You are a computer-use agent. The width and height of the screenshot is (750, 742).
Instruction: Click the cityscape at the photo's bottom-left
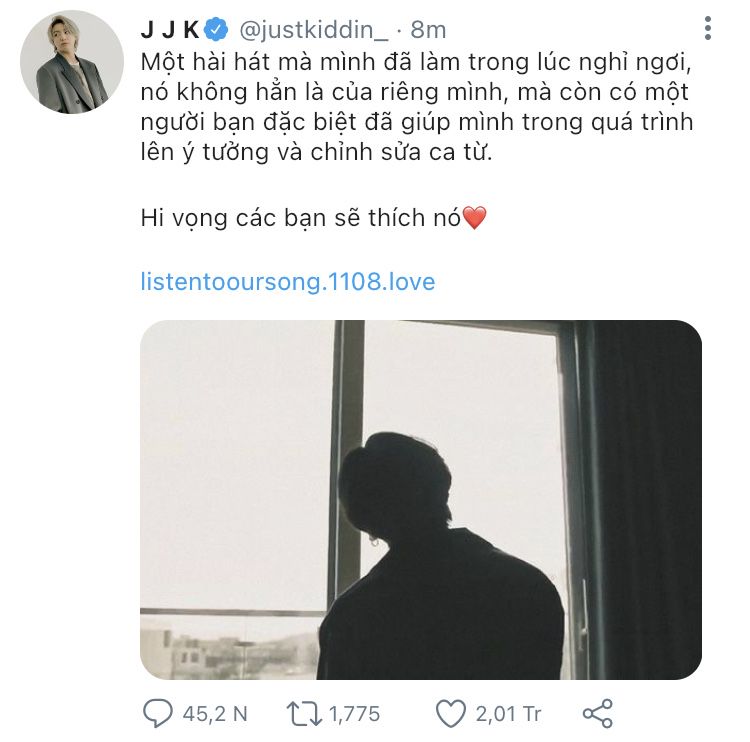tap(230, 653)
